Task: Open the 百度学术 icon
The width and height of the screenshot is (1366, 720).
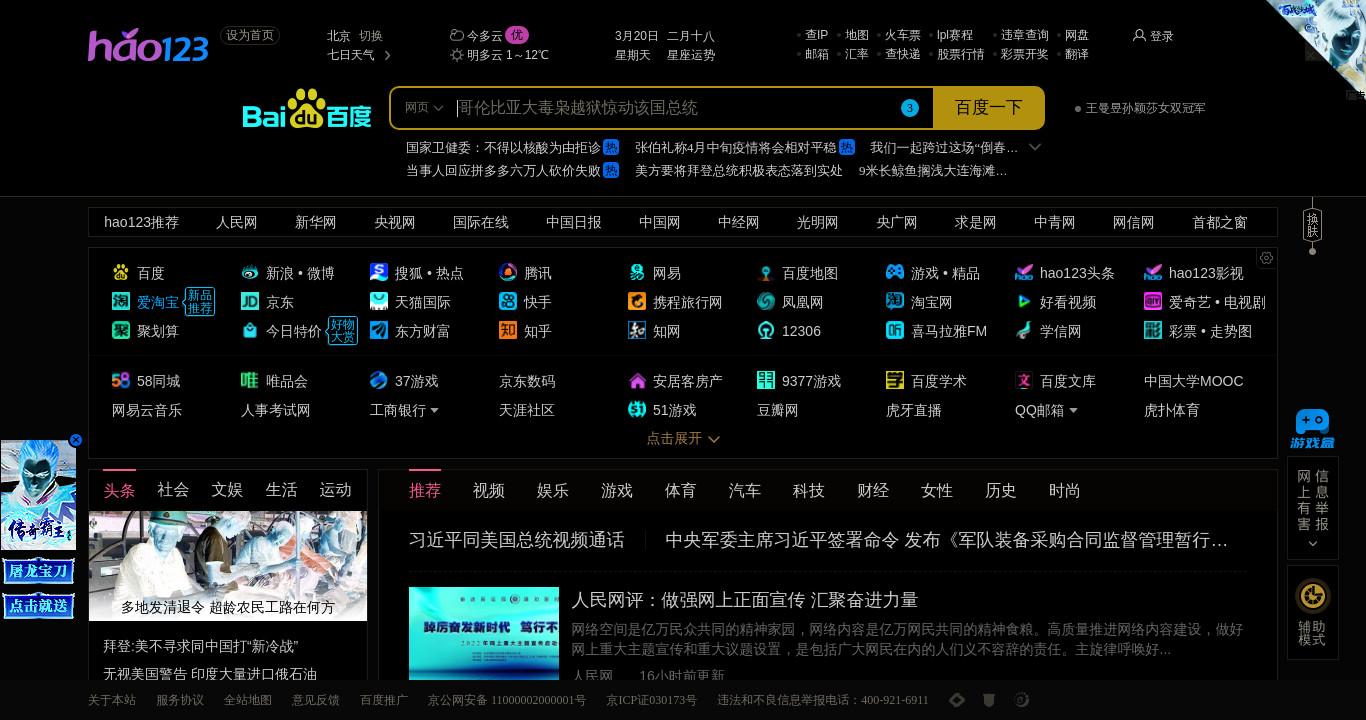Action: (895, 380)
